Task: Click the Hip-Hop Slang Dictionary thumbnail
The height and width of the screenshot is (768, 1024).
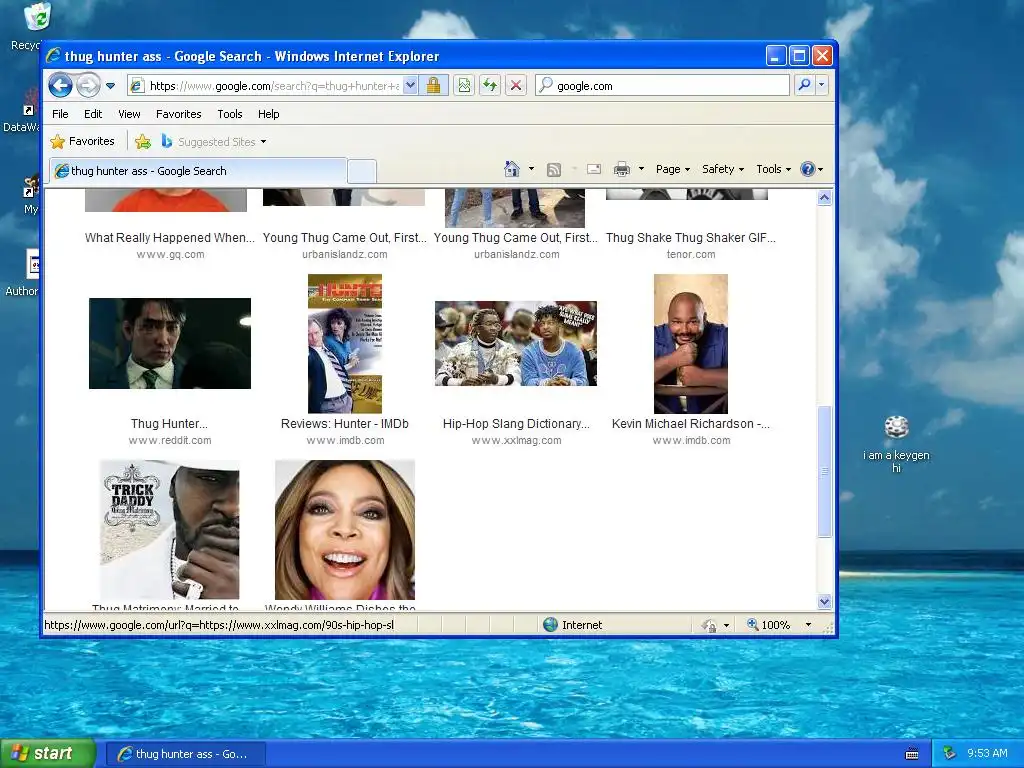Action: (x=516, y=344)
